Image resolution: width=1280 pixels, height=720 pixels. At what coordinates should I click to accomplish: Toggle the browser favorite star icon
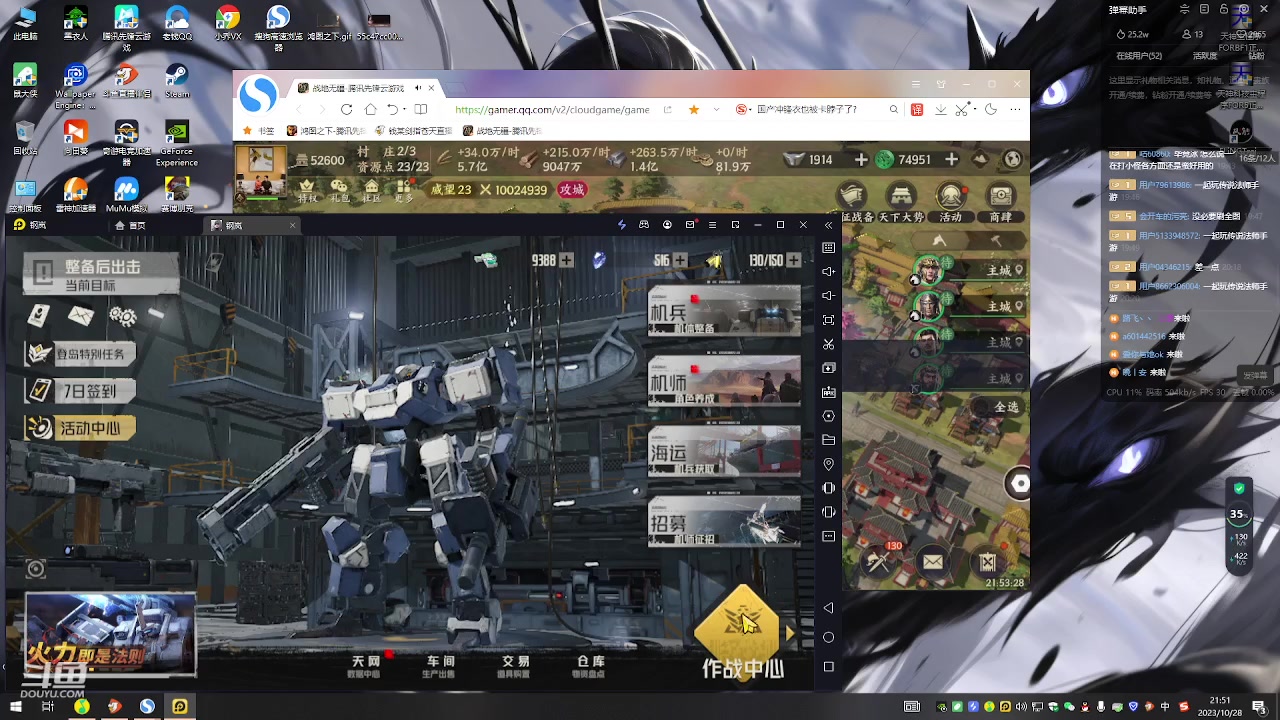pos(693,110)
